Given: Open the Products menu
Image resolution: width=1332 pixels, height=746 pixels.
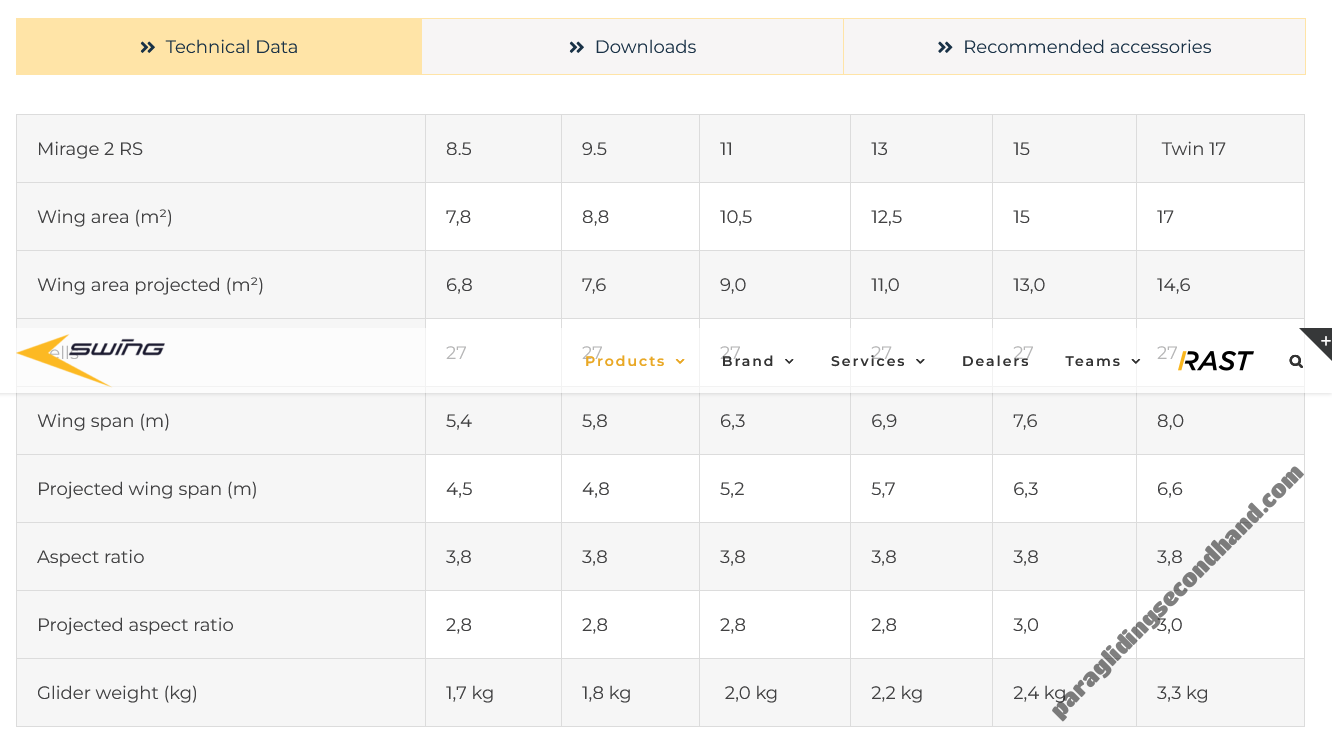Looking at the screenshot, I should click(x=625, y=361).
